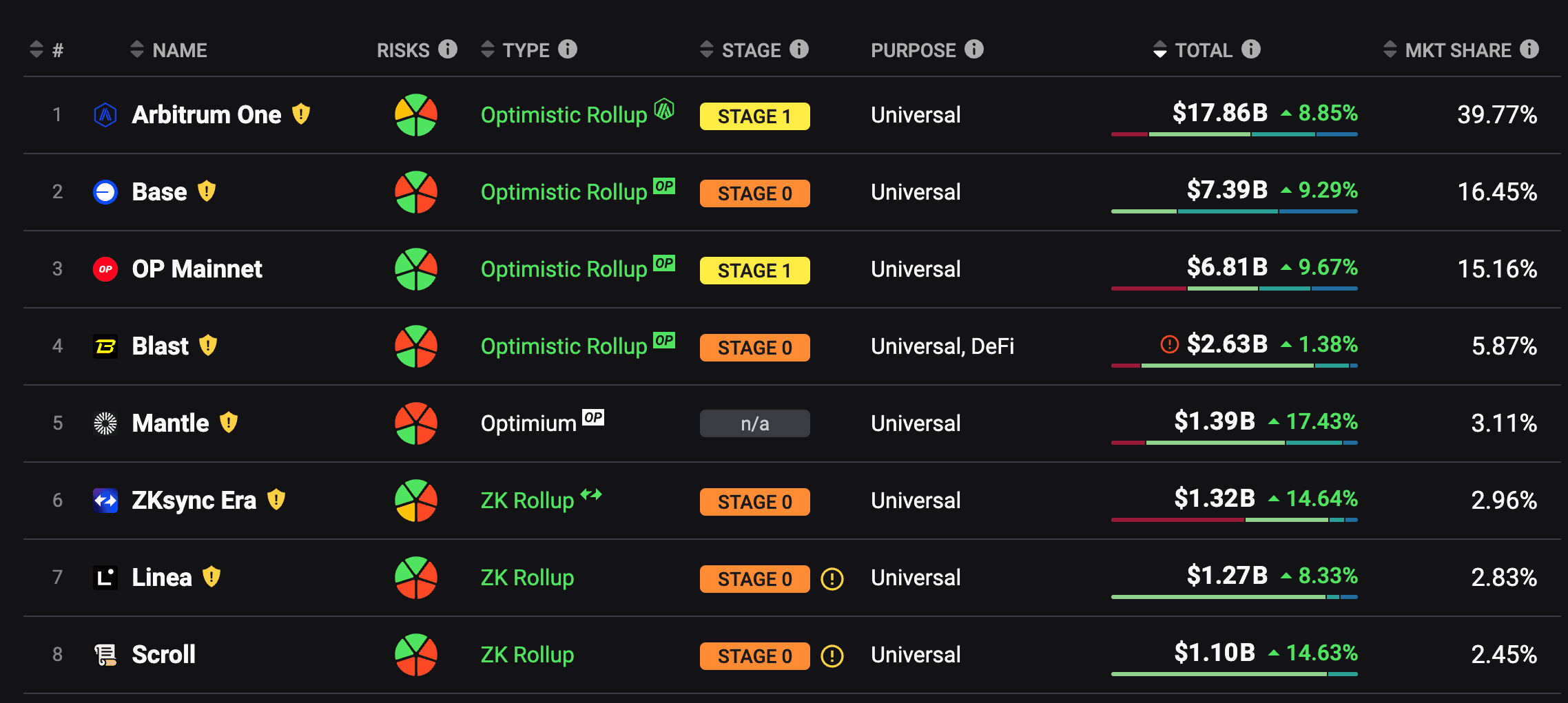Click the ZK Rollup type label for Linea
The image size is (1568, 703).
click(x=527, y=577)
